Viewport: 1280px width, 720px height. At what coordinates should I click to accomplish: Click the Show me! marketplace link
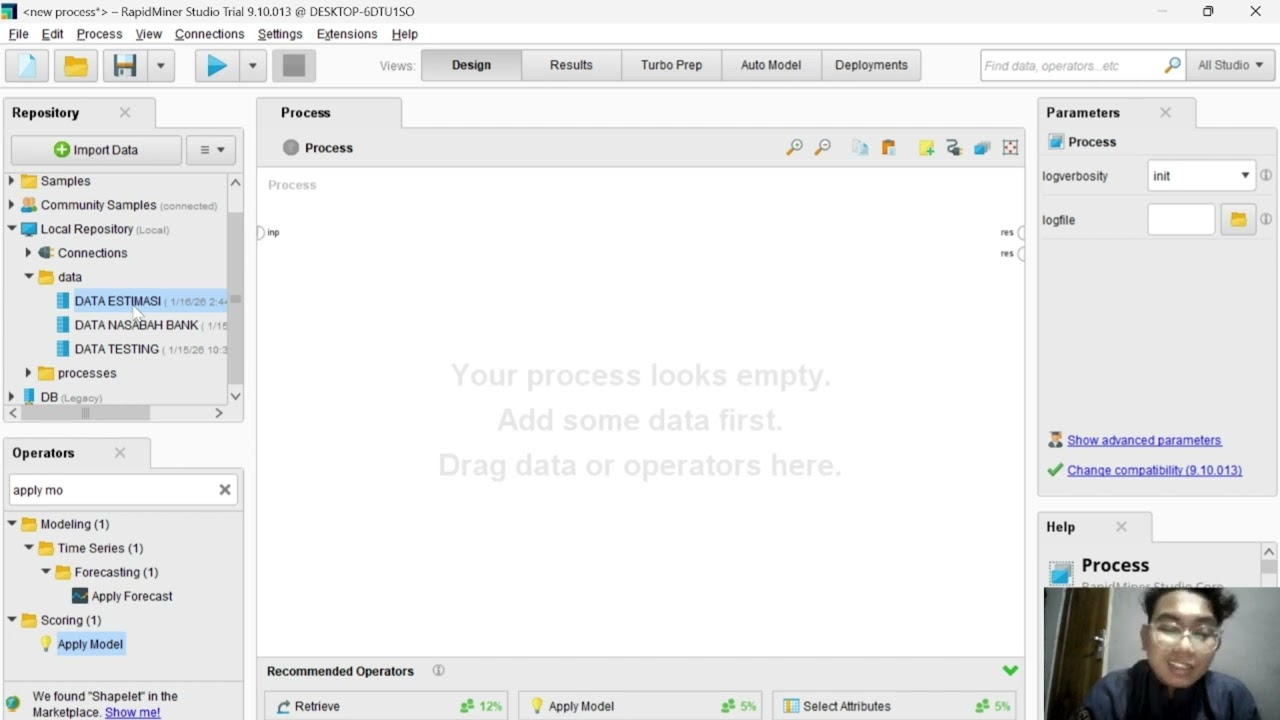(132, 712)
